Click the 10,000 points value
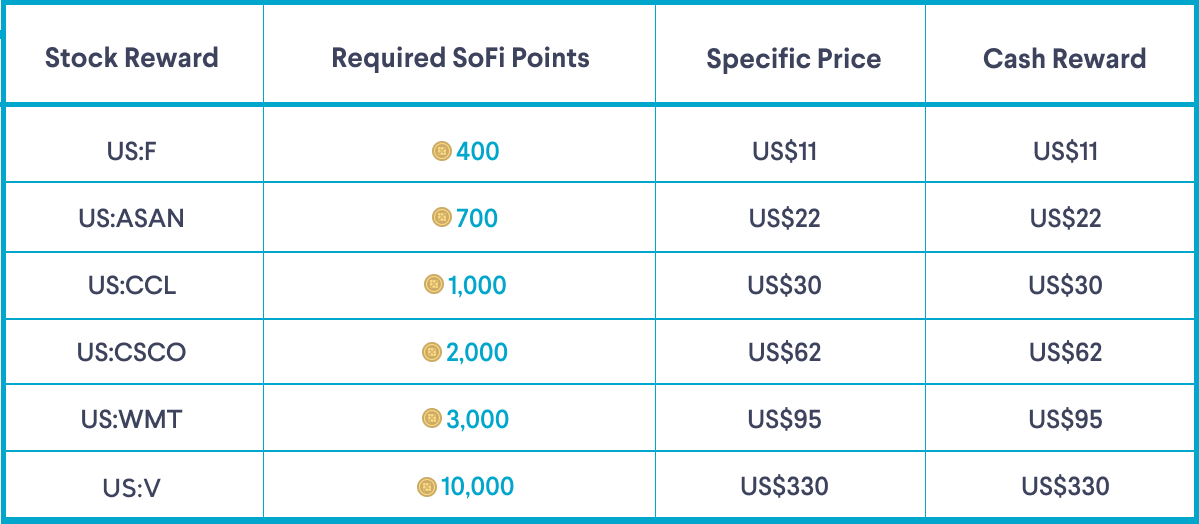1199x524 pixels. (x=477, y=487)
